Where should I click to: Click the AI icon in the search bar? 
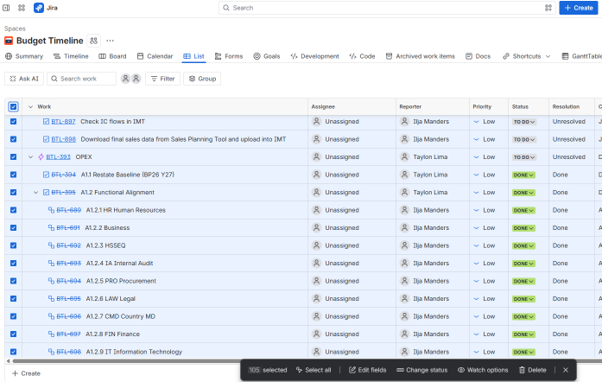click(548, 8)
